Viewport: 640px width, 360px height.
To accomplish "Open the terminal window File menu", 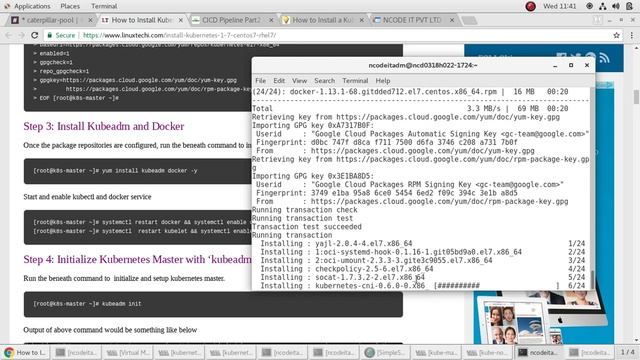I will coord(260,81).
